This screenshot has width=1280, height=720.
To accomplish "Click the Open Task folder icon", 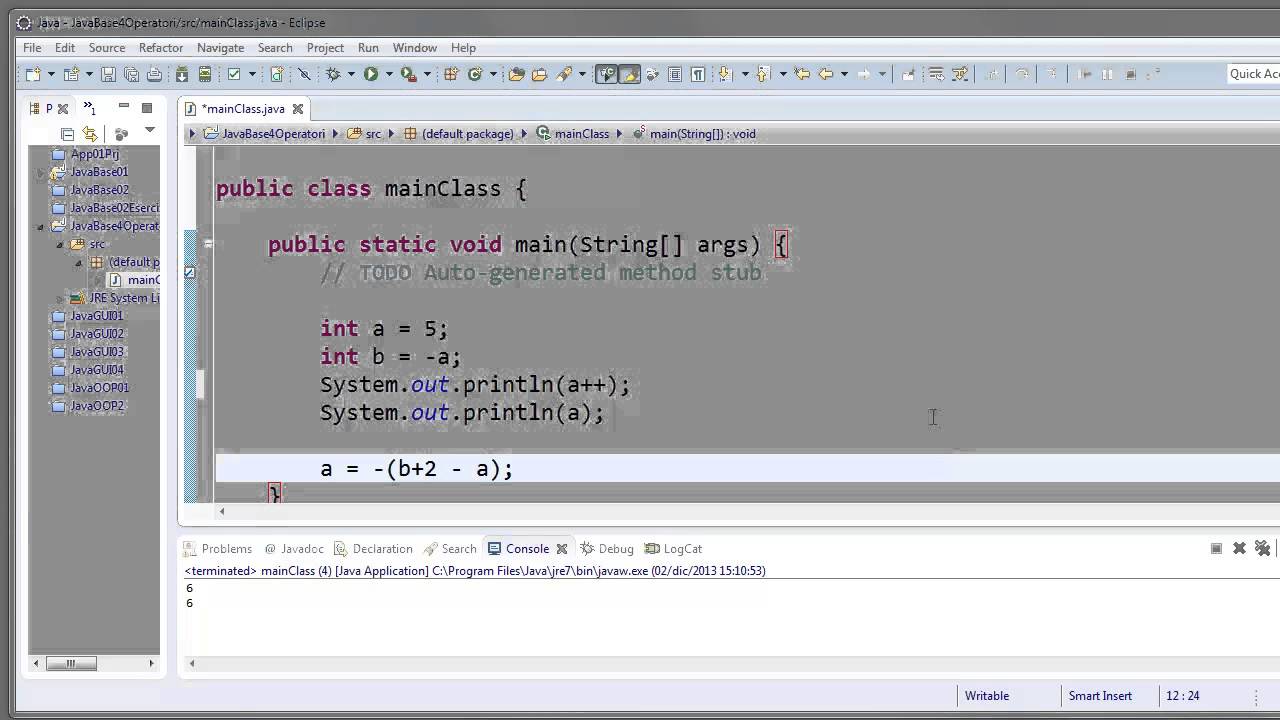I will [x=539, y=74].
